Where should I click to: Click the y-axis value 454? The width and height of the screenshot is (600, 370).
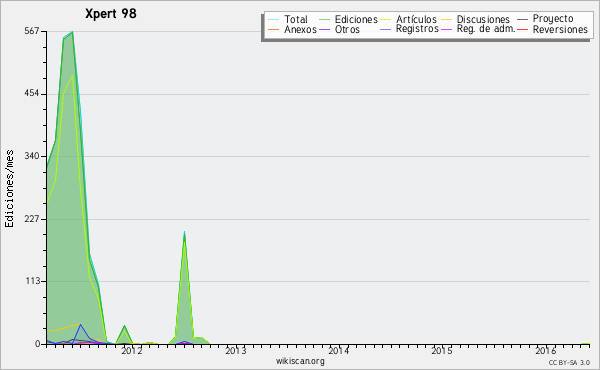pos(32,93)
